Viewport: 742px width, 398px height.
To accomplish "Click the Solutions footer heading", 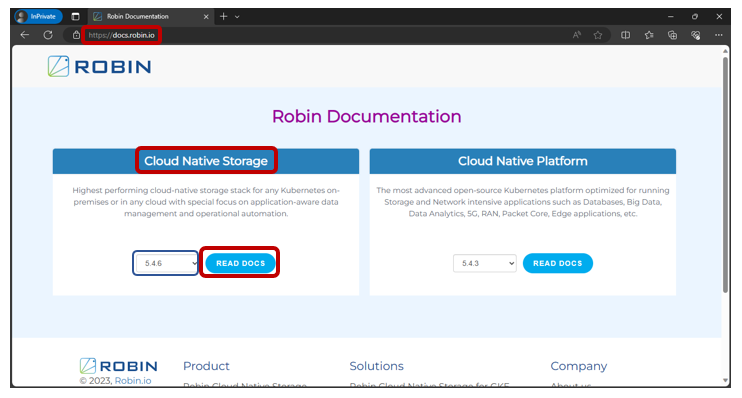I will point(376,366).
